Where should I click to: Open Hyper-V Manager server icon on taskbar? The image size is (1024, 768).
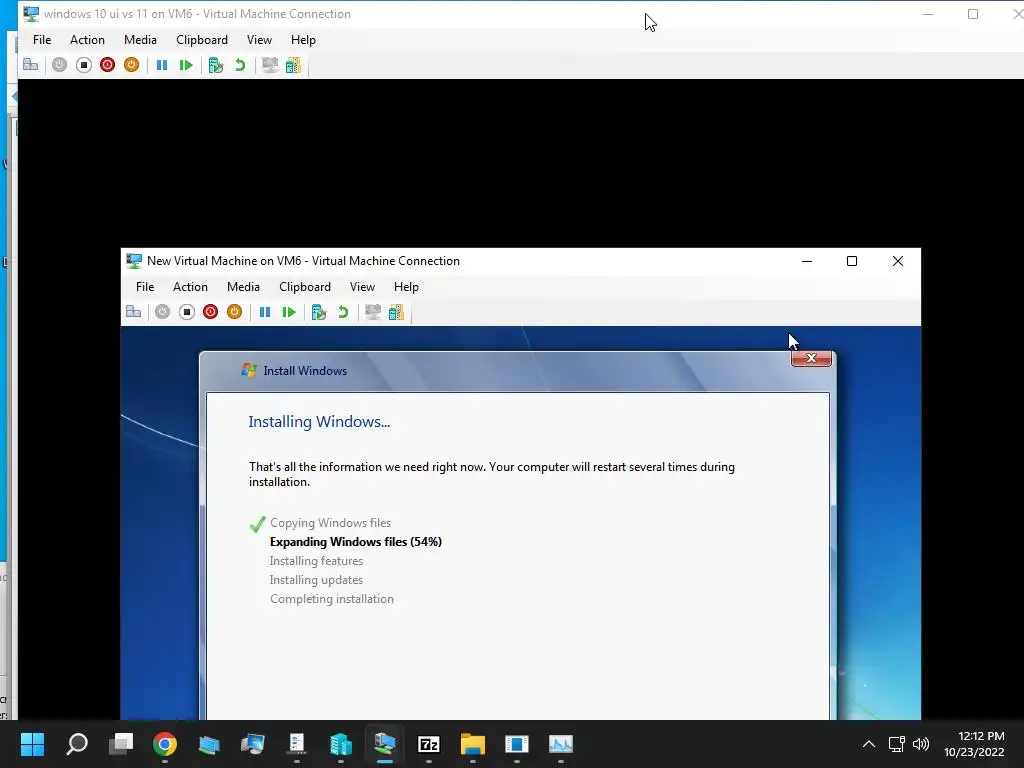pyautogui.click(x=341, y=743)
